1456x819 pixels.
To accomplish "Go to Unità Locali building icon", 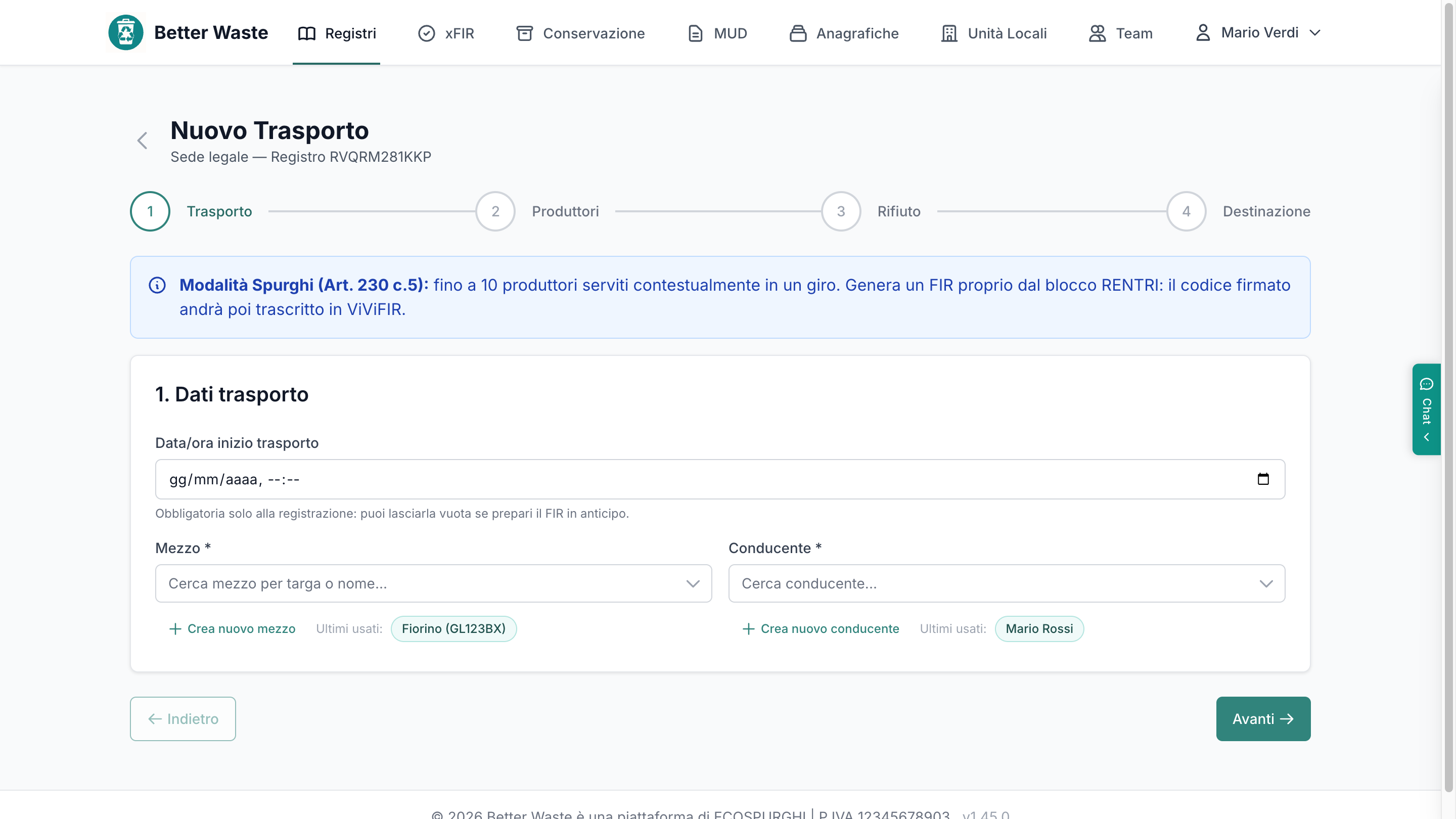I will pos(949,33).
